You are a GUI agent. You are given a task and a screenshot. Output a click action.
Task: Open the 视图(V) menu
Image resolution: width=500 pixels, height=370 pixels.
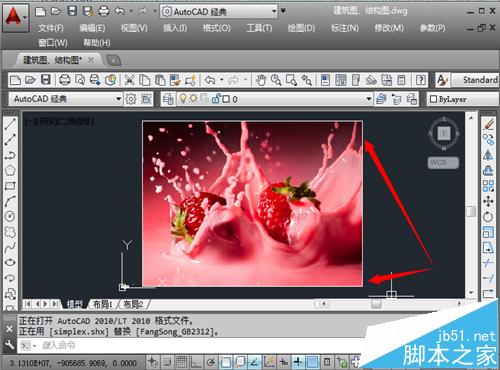click(x=134, y=28)
